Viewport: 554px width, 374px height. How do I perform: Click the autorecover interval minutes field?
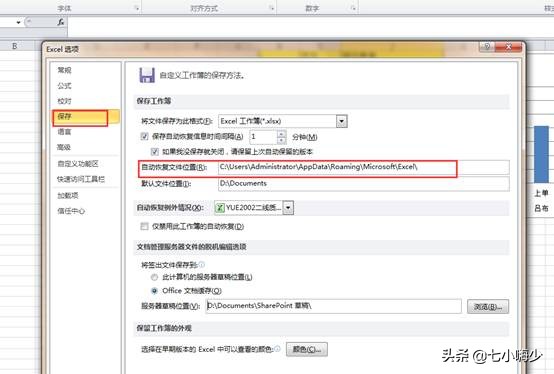263,137
